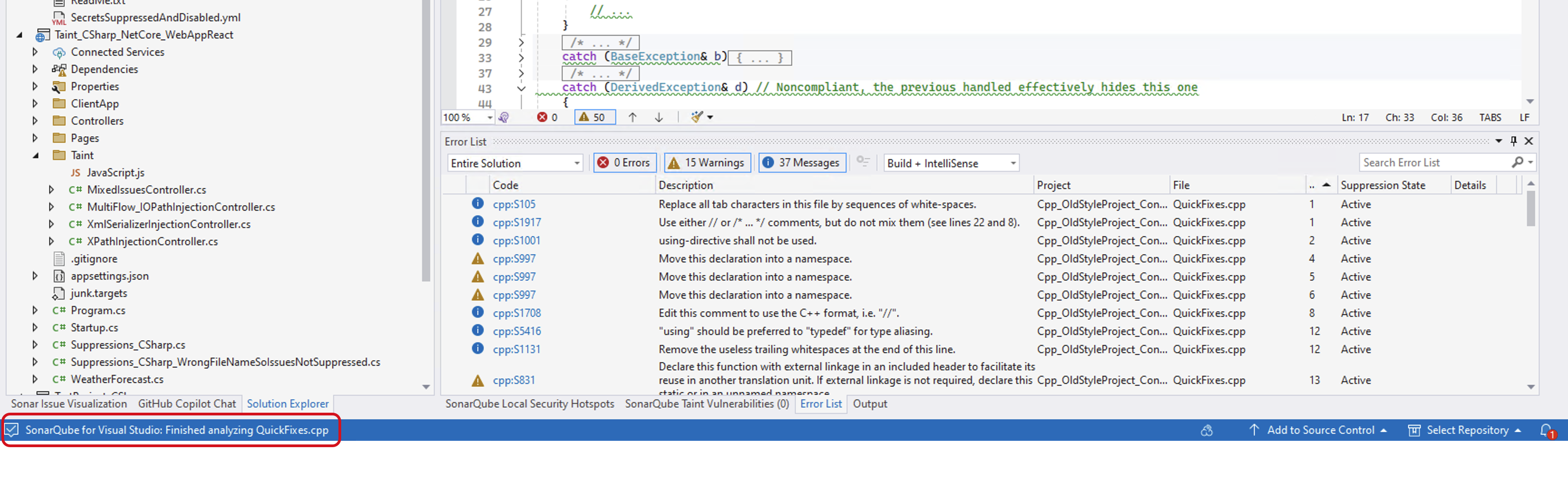Toggle the 15 Warnings filter
This screenshot has width=1568, height=478.
[x=707, y=162]
